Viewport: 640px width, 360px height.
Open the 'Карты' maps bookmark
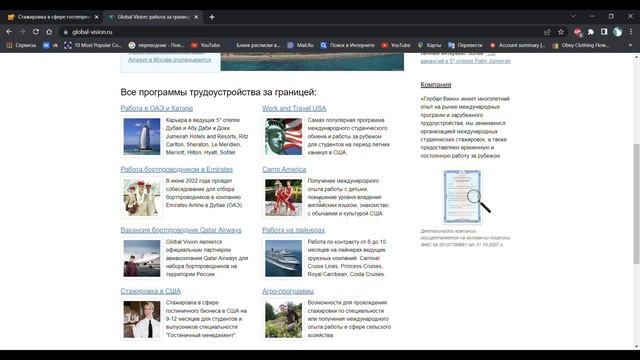click(429, 45)
